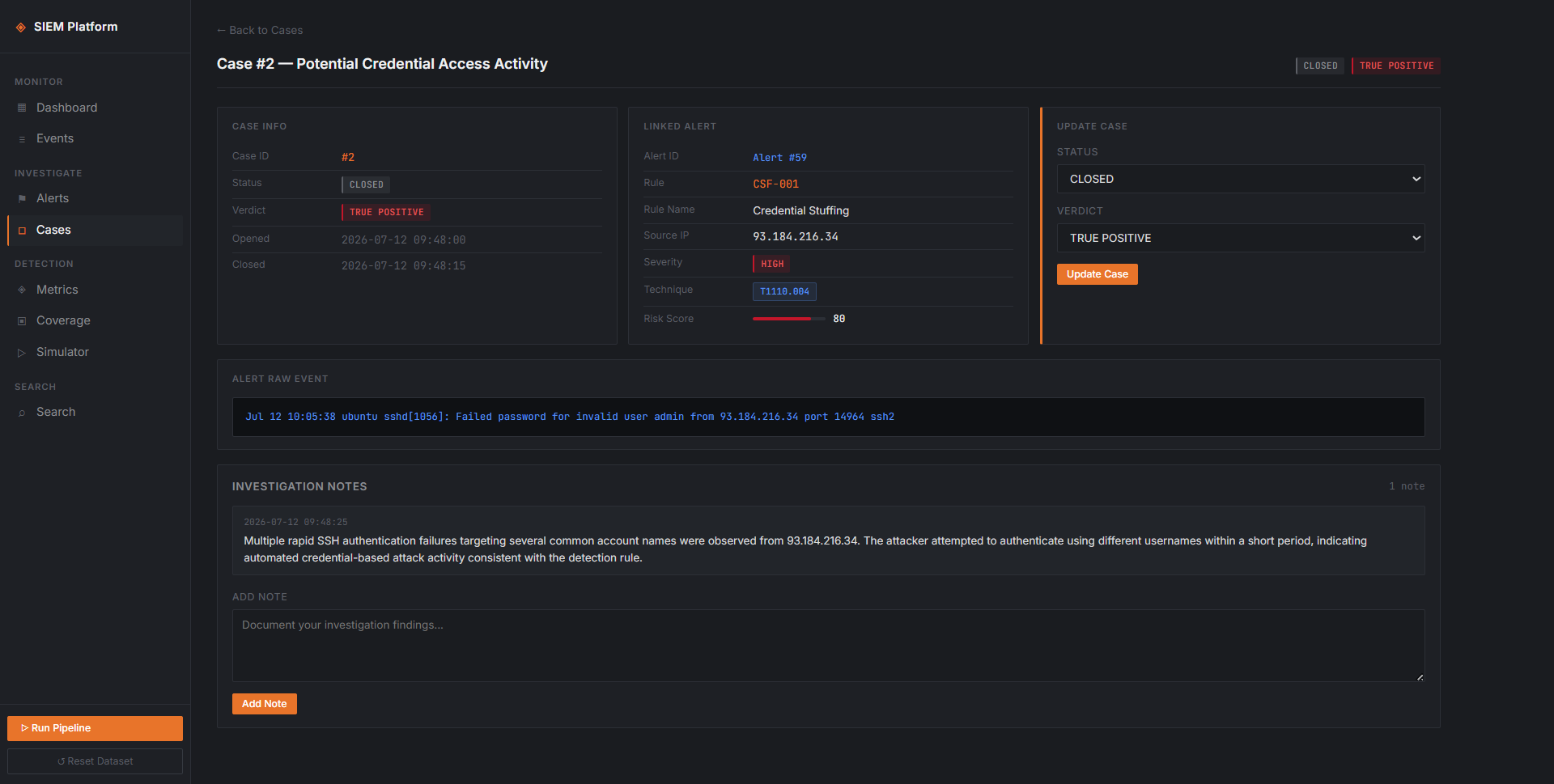
Task: Click the Alerts flag icon in sidebar
Action: 22,199
